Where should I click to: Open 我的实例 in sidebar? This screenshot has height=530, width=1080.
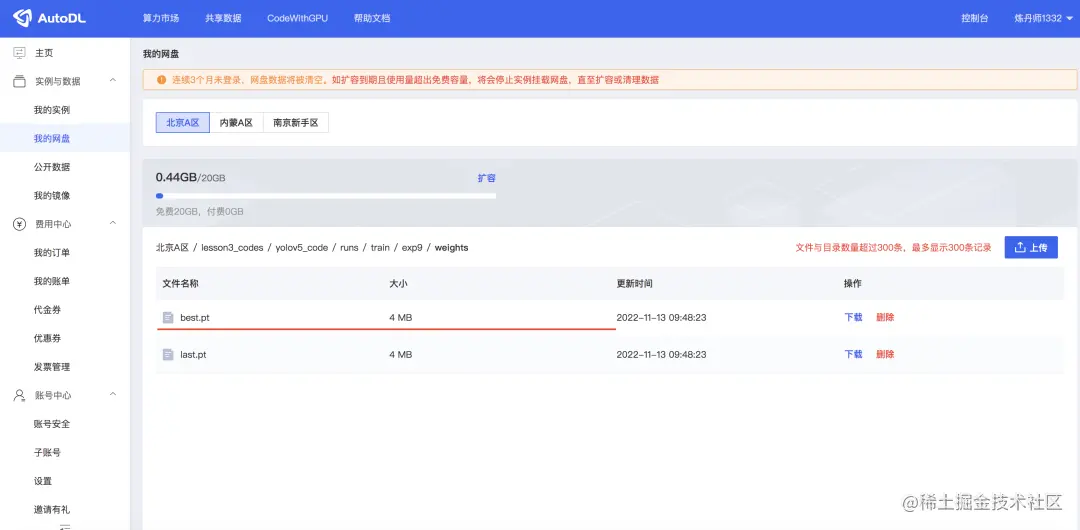[52, 110]
